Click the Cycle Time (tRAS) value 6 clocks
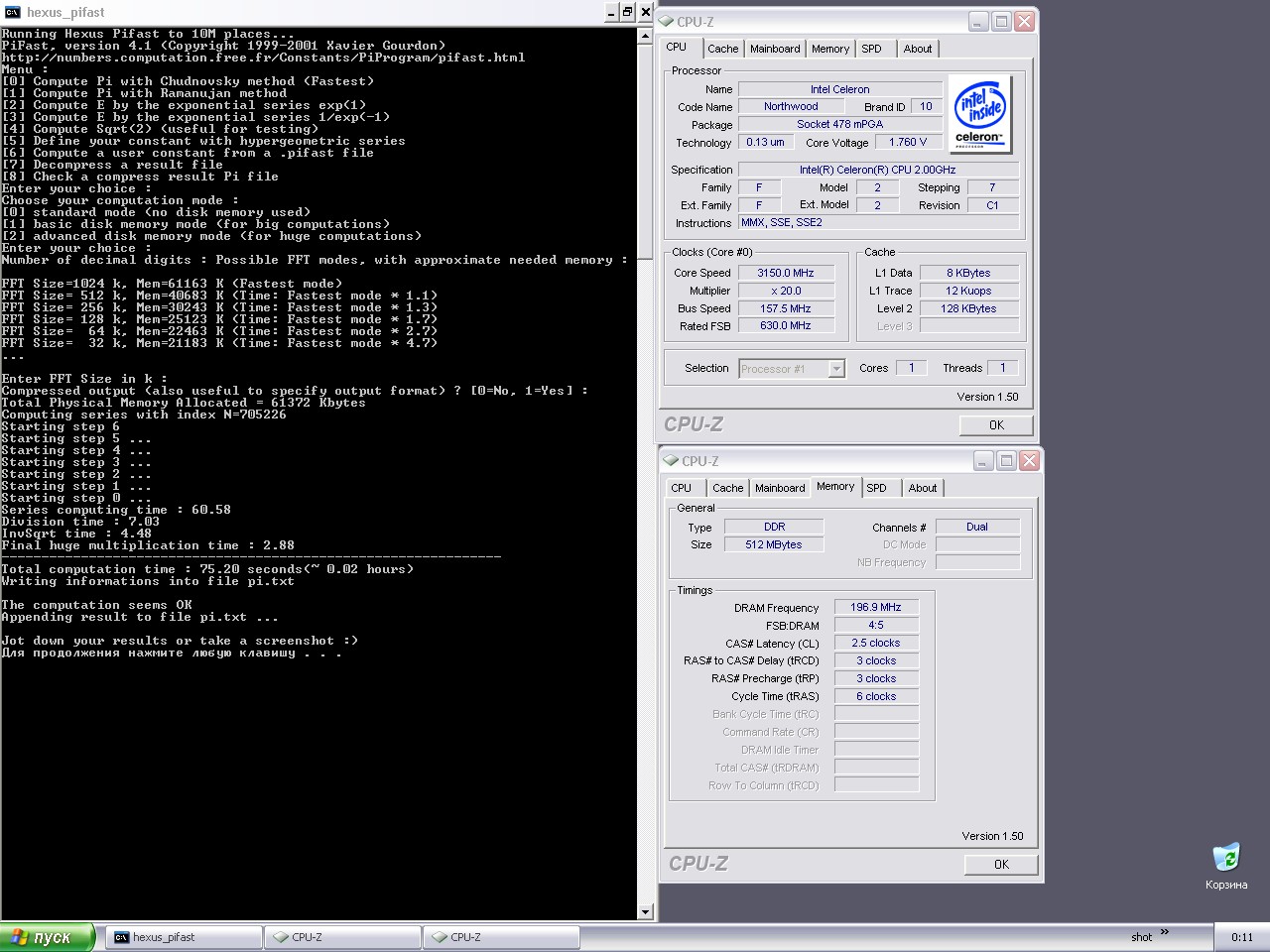This screenshot has height=952, width=1270. 876,696
